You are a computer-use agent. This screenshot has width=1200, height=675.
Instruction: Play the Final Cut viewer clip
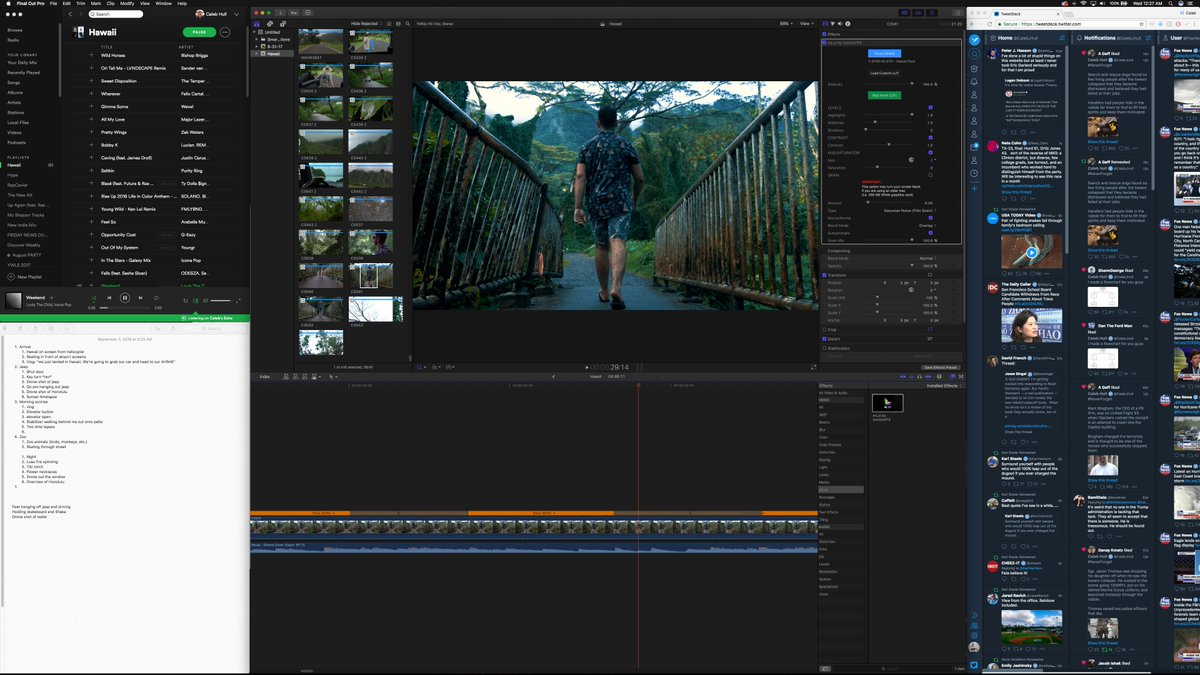coord(587,367)
